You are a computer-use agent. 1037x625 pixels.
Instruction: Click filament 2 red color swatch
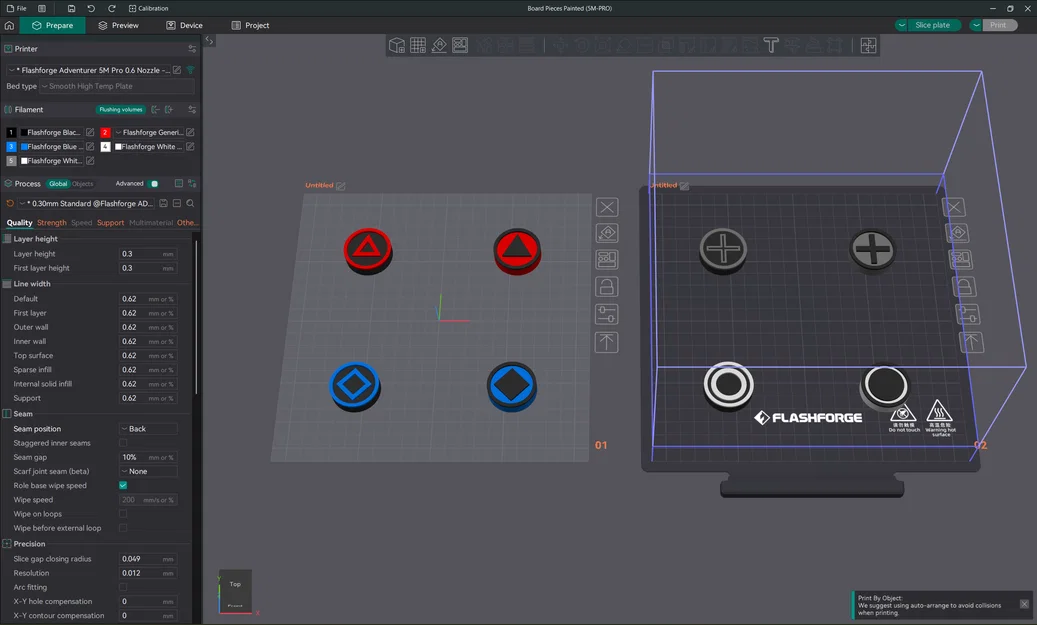[x=105, y=132]
